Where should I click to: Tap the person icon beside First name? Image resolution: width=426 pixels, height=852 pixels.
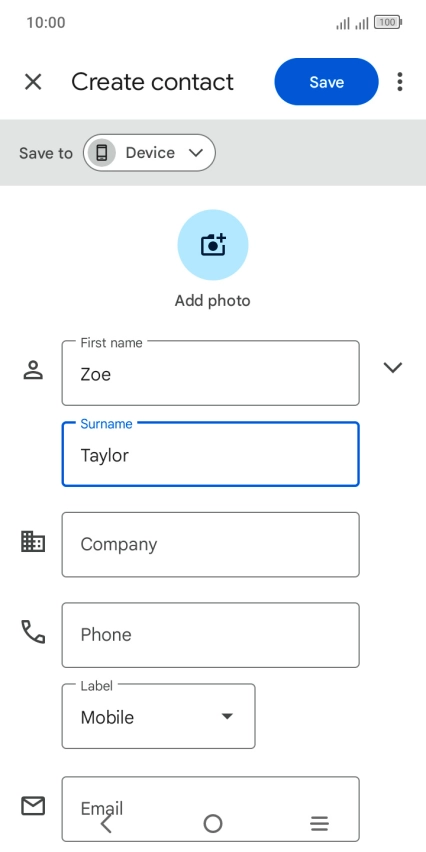33,370
